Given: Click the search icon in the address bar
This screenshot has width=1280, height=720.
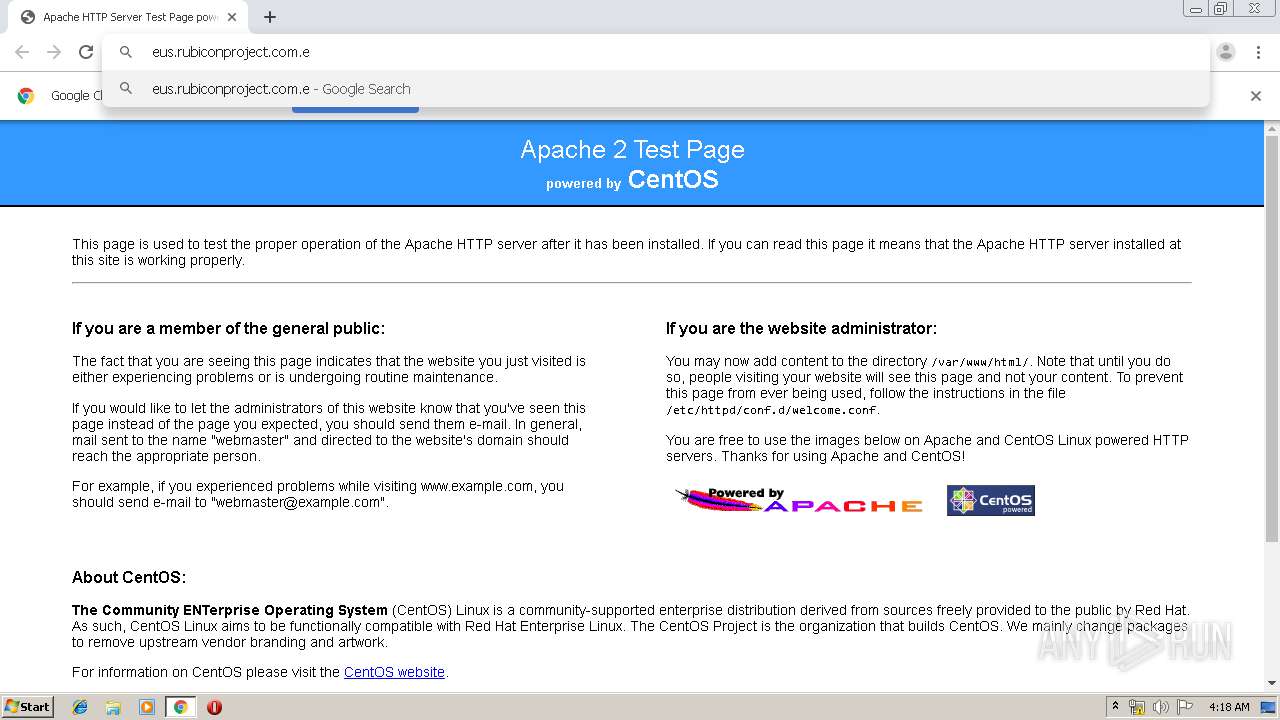Looking at the screenshot, I should coord(126,52).
